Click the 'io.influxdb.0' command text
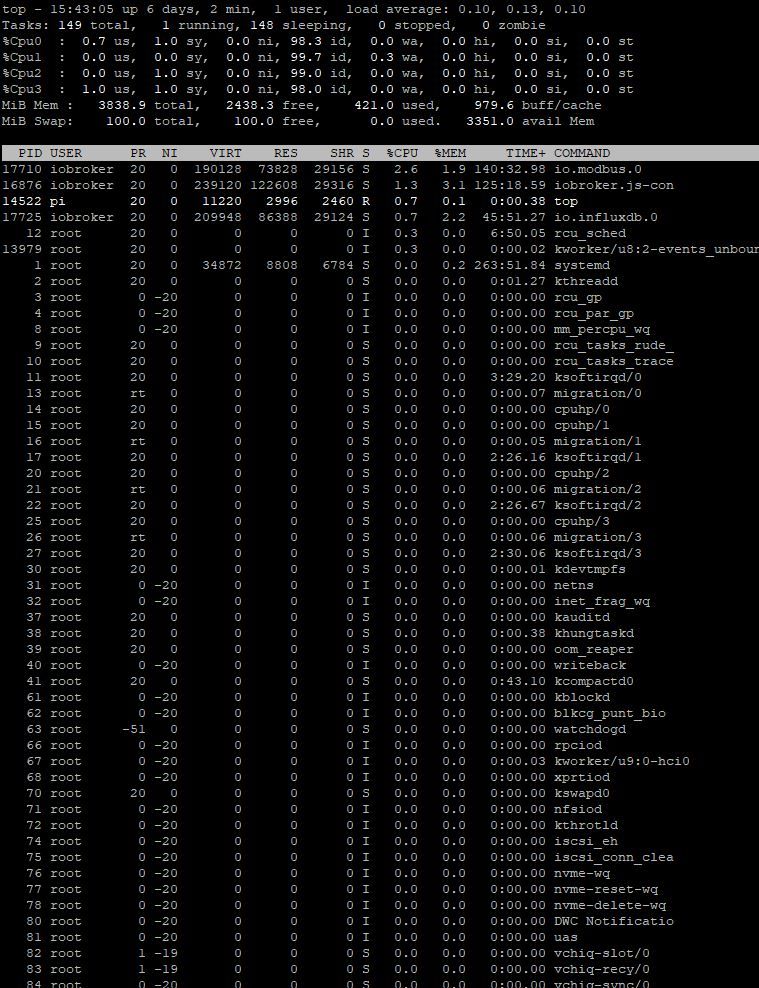 pos(605,217)
